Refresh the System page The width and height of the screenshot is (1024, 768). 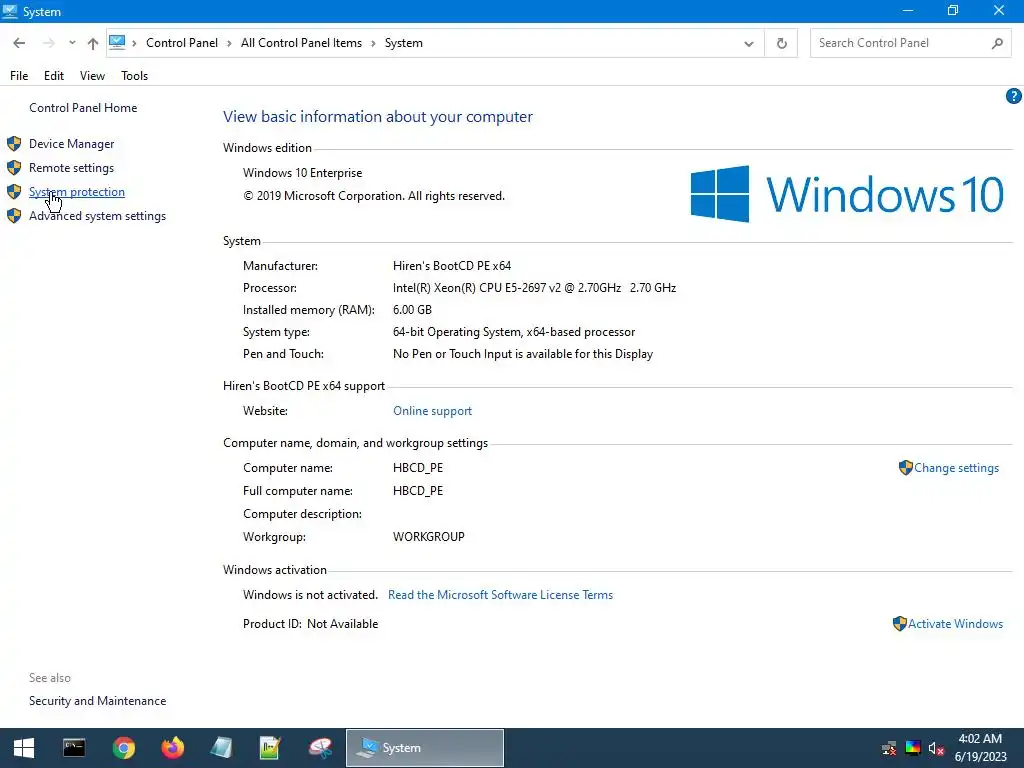point(781,44)
